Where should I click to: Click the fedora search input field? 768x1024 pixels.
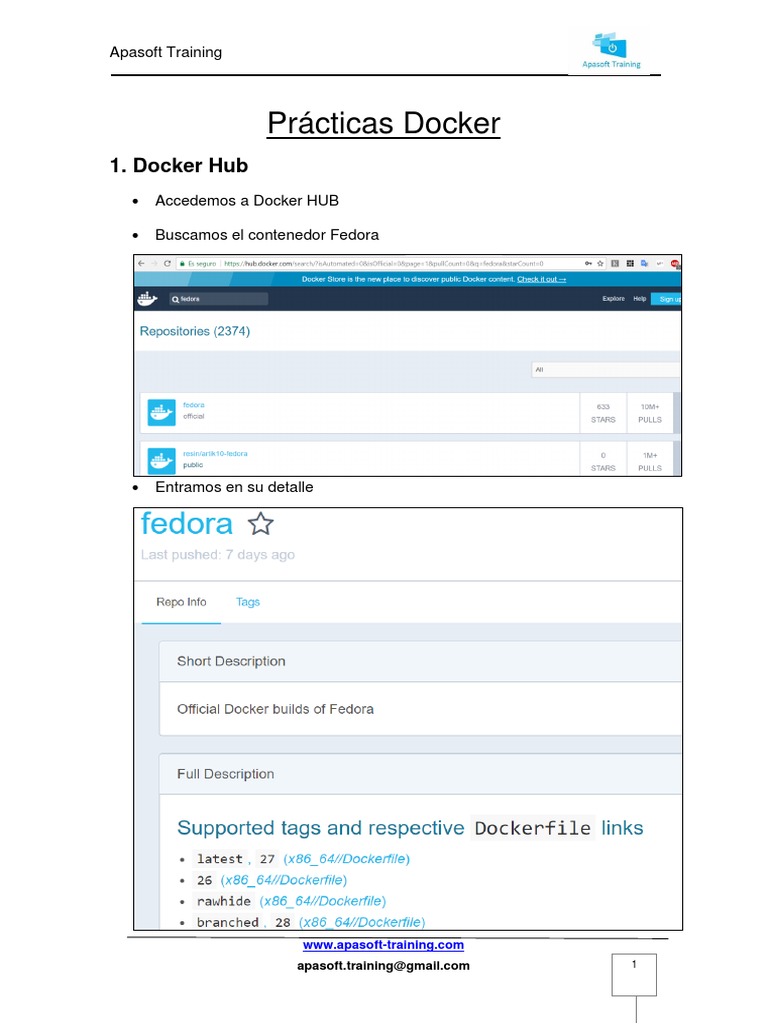pos(218,299)
